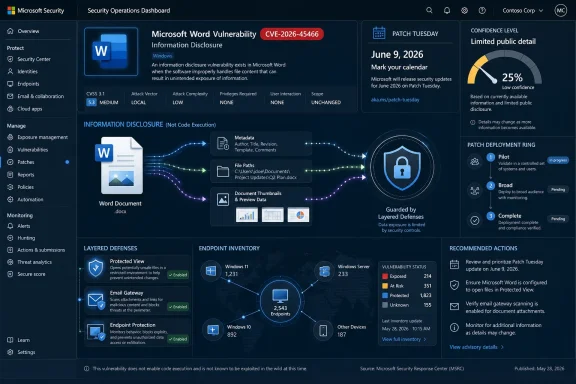Open the aka.ms/patch-tuesday link
The height and width of the screenshot is (384, 576).
pyautogui.click(x=395, y=100)
